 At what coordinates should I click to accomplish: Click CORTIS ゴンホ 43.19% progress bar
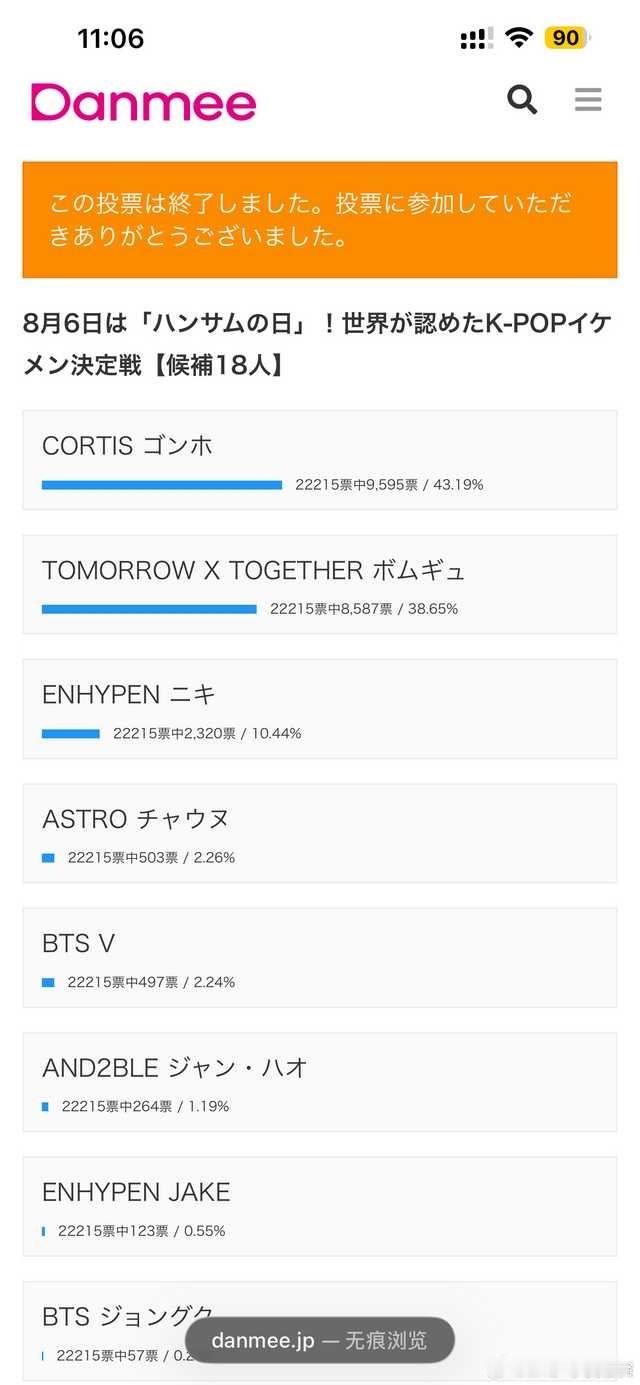pos(162,485)
